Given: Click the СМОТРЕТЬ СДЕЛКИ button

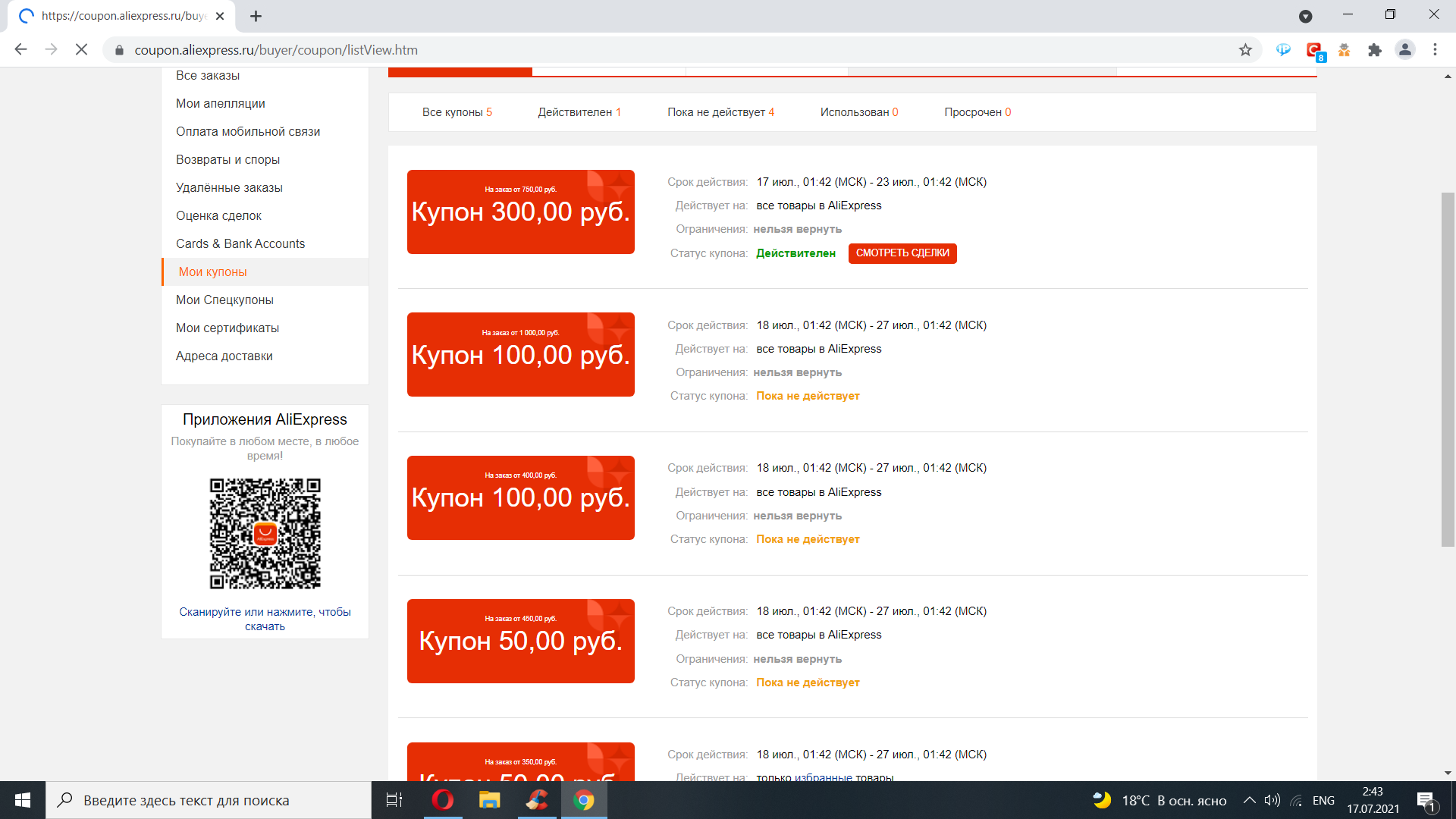Looking at the screenshot, I should coord(902,253).
